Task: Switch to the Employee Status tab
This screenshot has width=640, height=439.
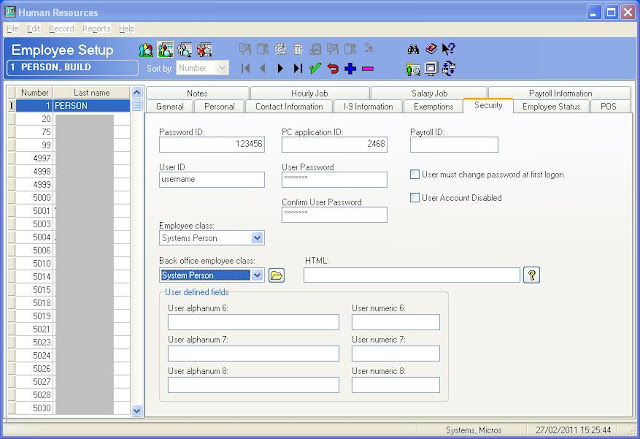Action: [x=551, y=106]
